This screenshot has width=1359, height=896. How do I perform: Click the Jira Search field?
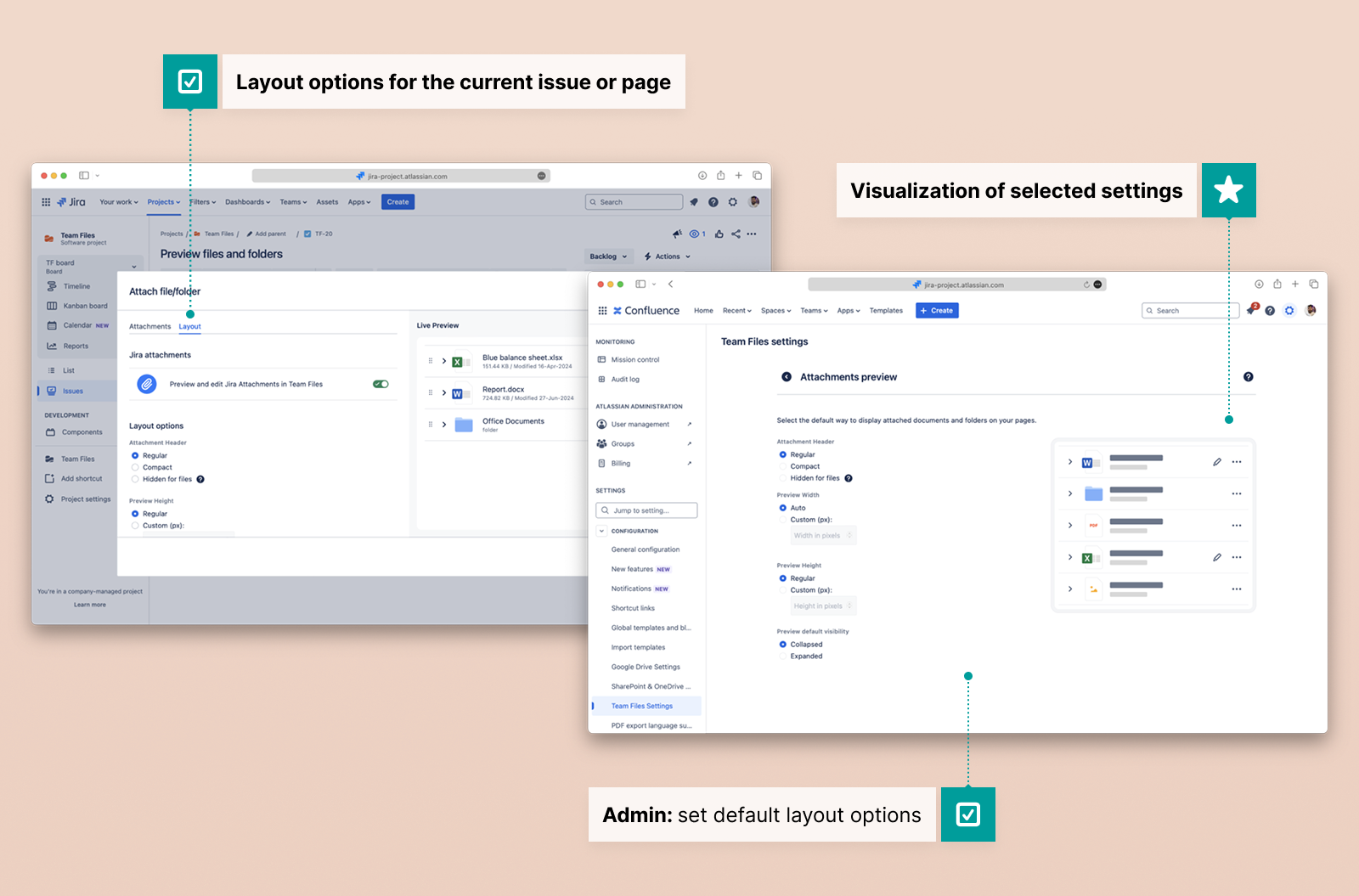[634, 202]
